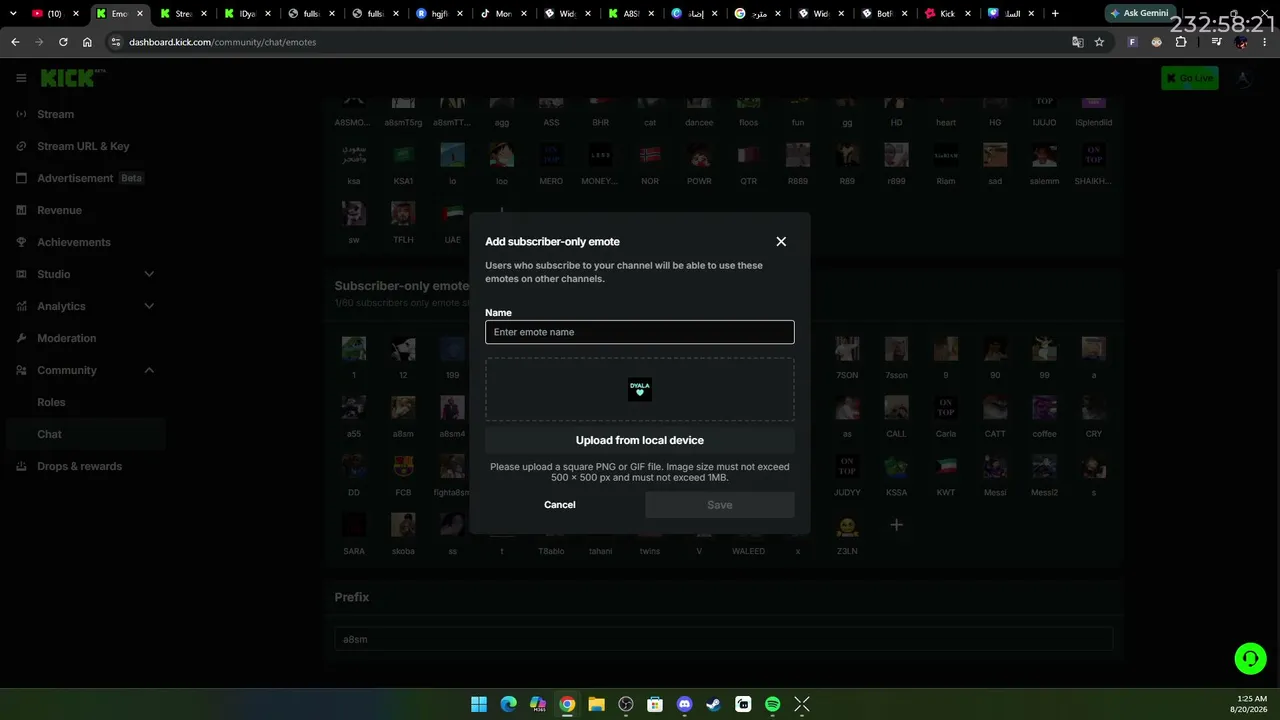The width and height of the screenshot is (1280, 720).
Task: Bookmark this page with the star icon
Action: (1099, 42)
